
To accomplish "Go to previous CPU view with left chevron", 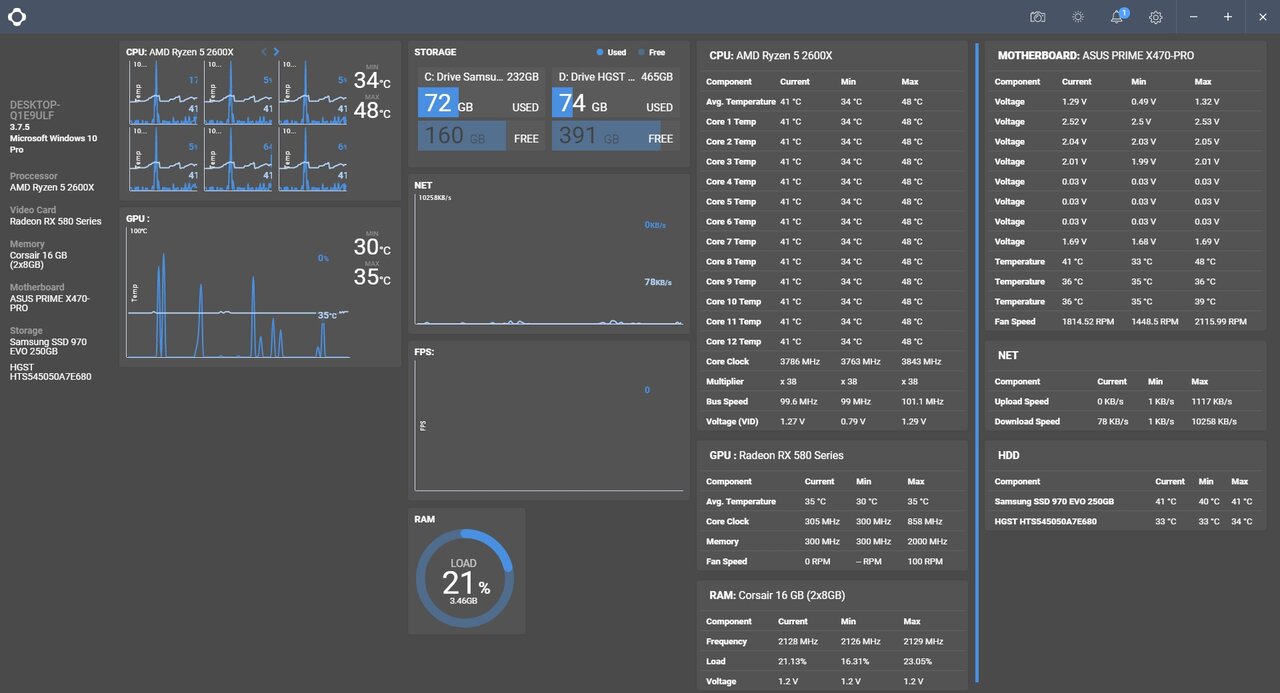I will click(264, 52).
